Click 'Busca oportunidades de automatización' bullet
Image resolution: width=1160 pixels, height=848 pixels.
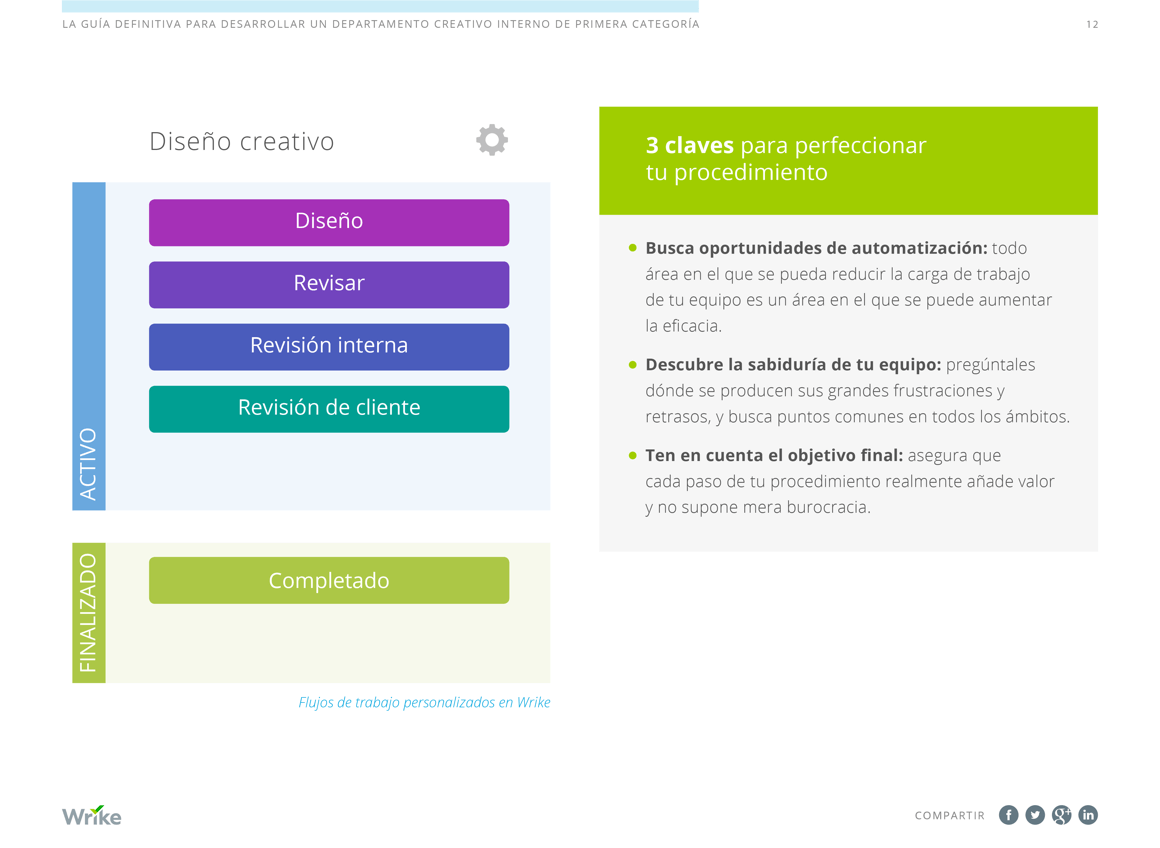point(816,248)
